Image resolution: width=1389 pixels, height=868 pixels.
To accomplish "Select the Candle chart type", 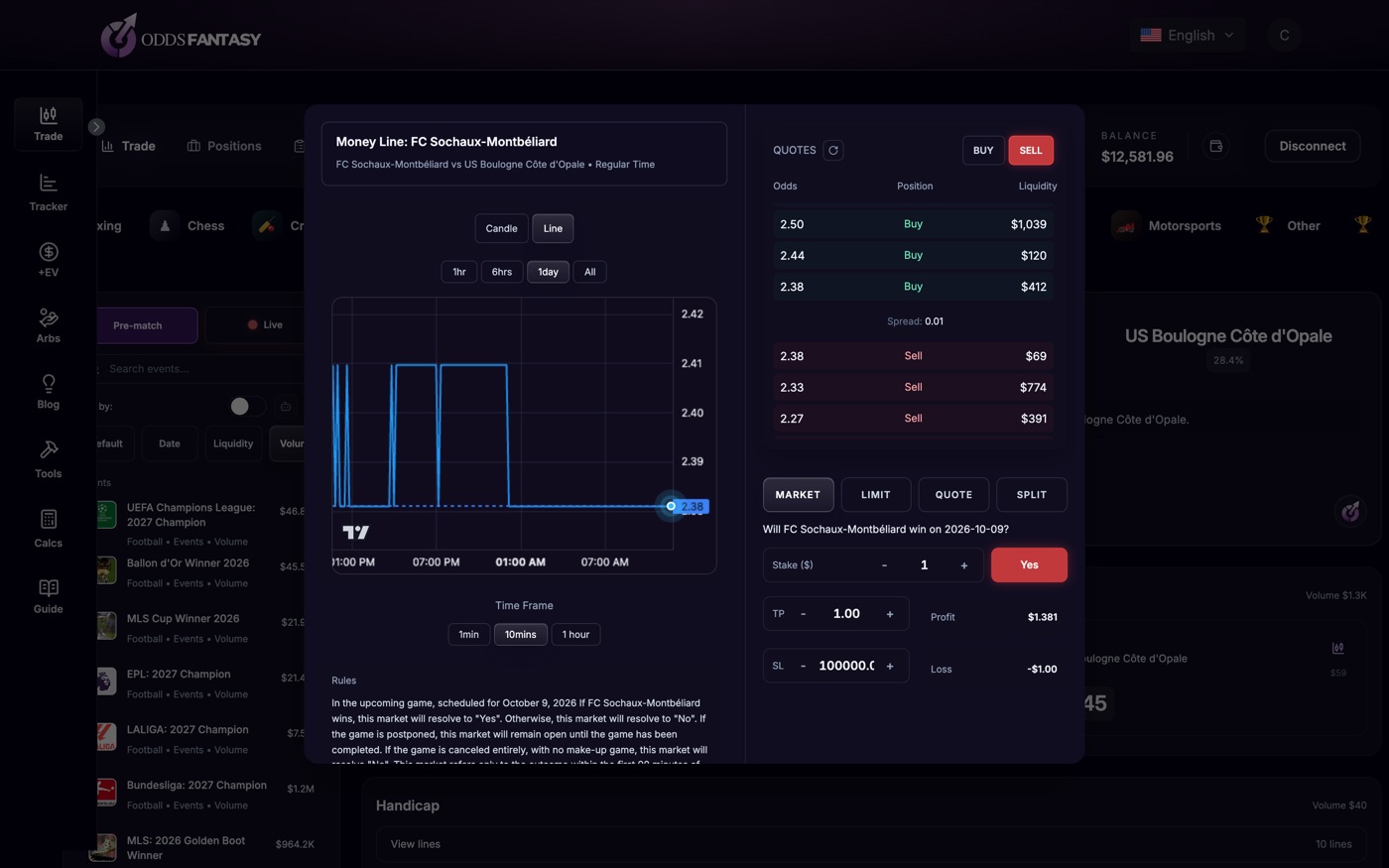I will [x=501, y=228].
